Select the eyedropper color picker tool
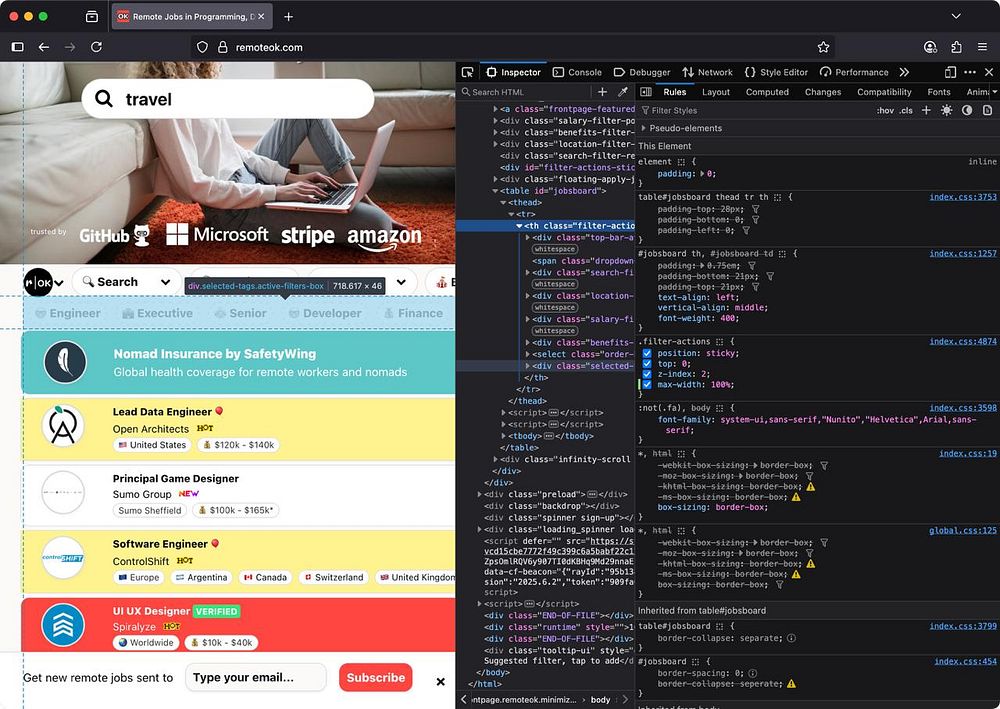1000x709 pixels. (x=623, y=92)
